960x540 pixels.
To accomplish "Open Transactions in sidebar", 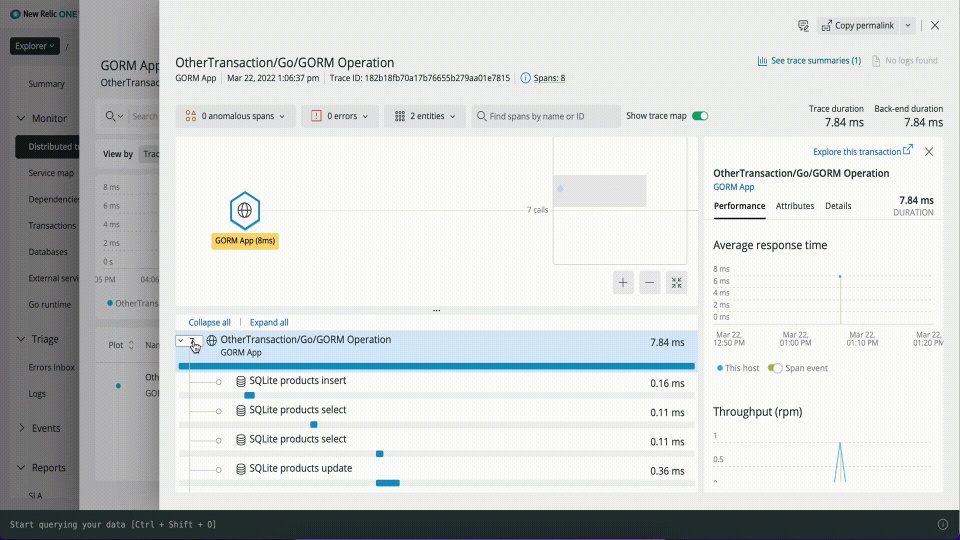I will click(52, 226).
